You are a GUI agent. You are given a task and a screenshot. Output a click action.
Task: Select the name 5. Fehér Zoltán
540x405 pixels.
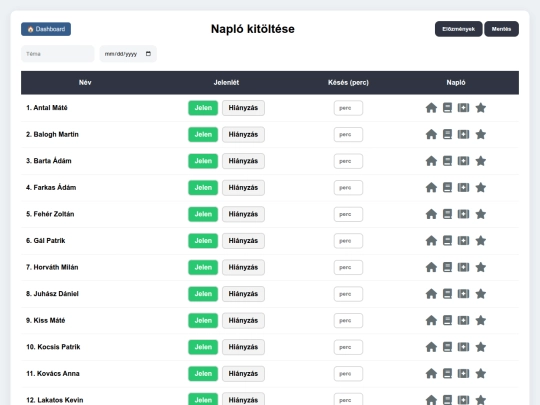click(x=50, y=214)
